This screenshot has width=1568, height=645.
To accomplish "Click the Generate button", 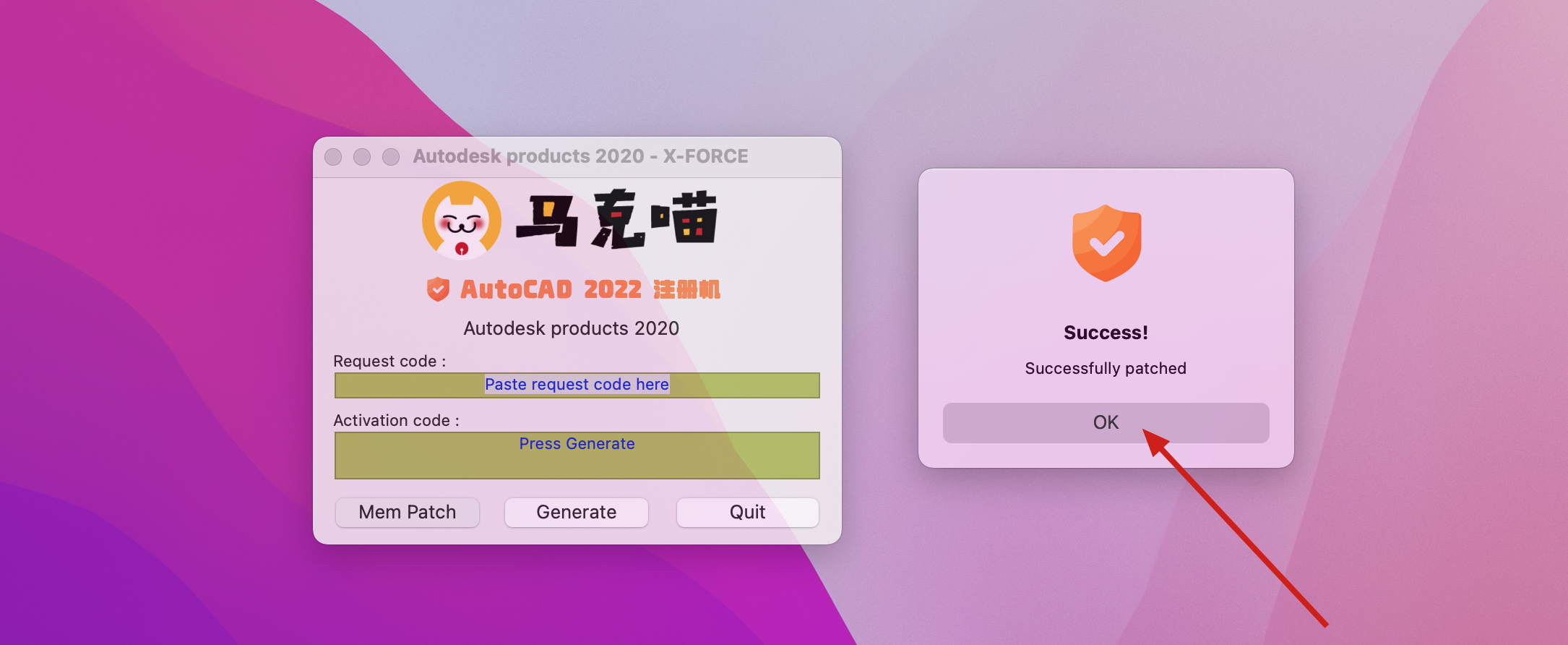I will point(577,512).
